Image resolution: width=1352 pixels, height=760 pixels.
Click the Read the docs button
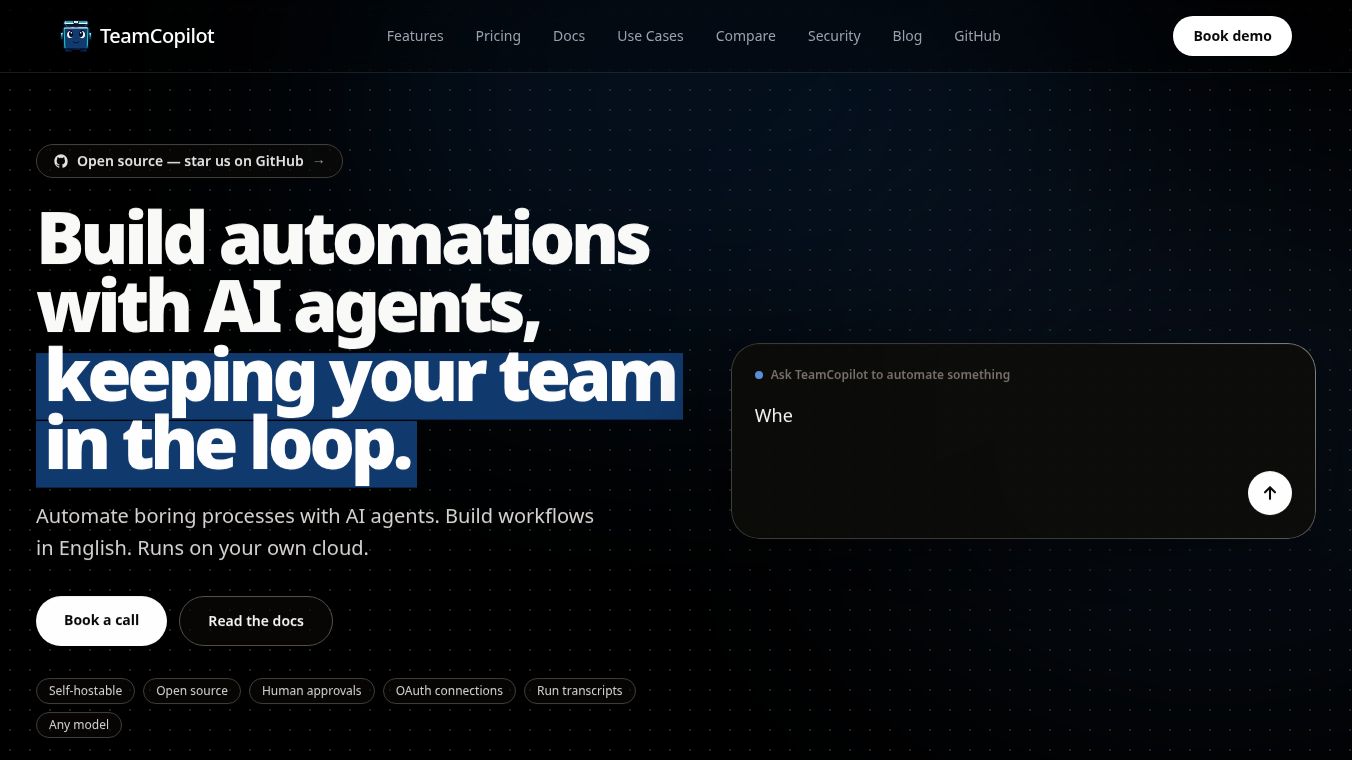tap(256, 621)
